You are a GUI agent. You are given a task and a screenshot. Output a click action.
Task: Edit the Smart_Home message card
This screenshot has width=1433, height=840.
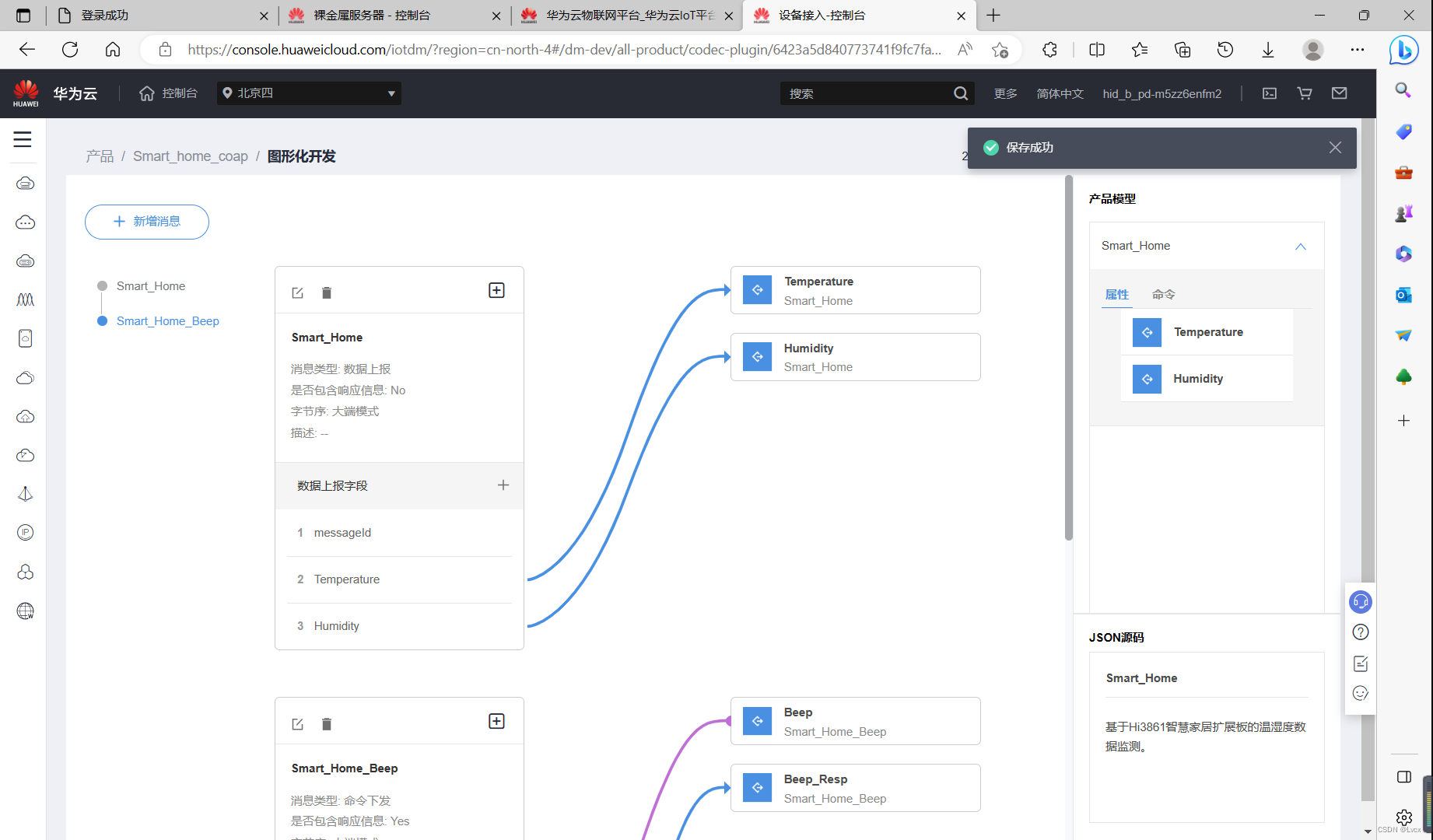pos(297,293)
